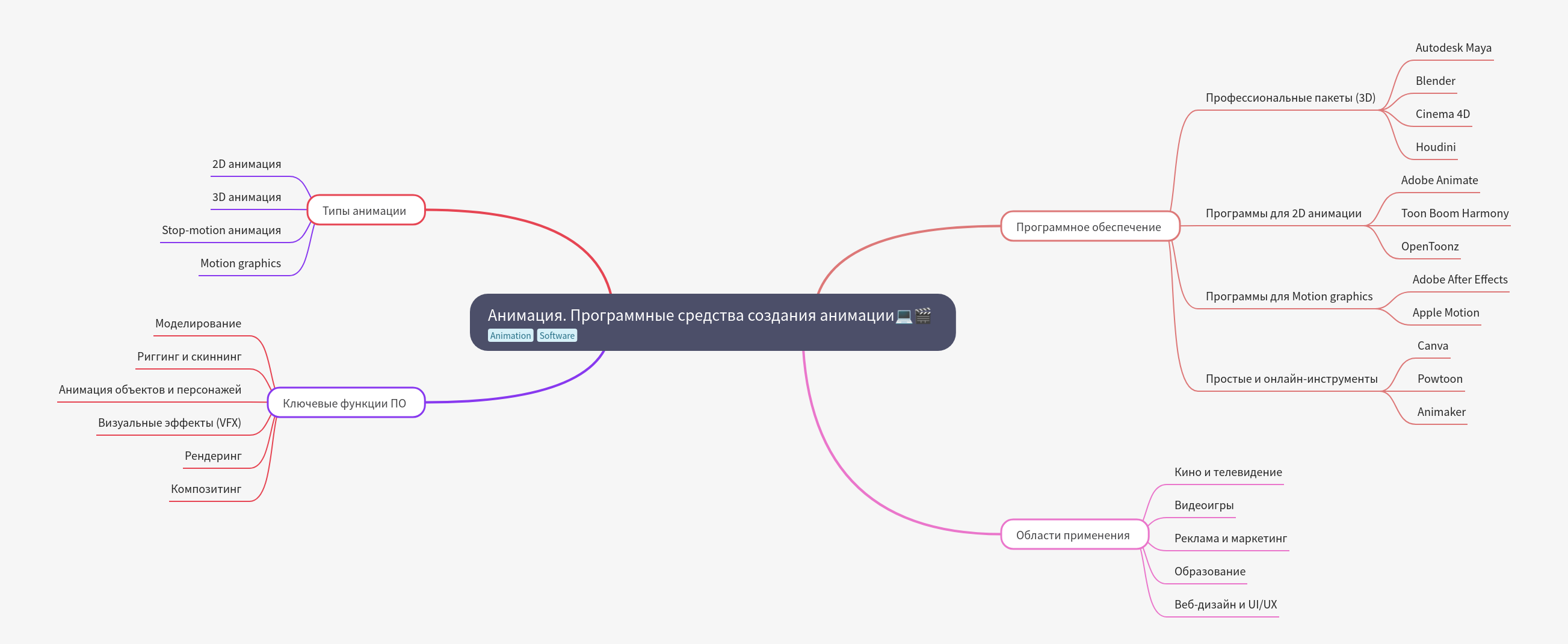Click the 3D анимация node
The width and height of the screenshot is (1568, 644).
pyautogui.click(x=247, y=197)
